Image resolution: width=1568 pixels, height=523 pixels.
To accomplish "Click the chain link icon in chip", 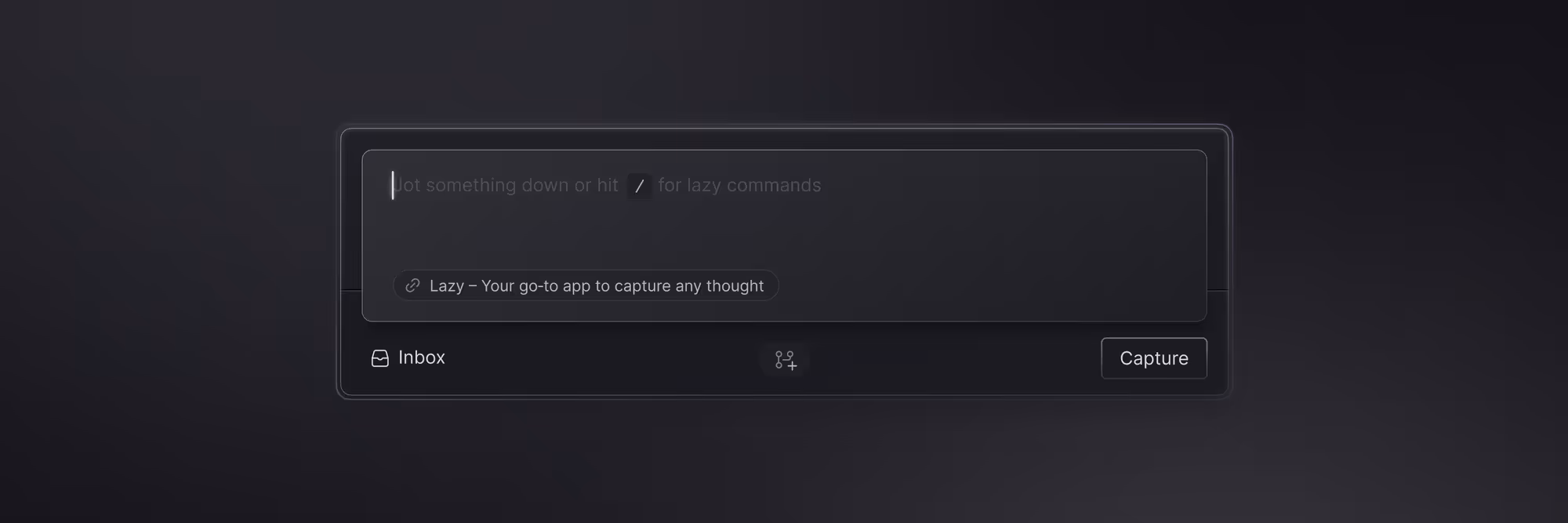I will pyautogui.click(x=412, y=285).
